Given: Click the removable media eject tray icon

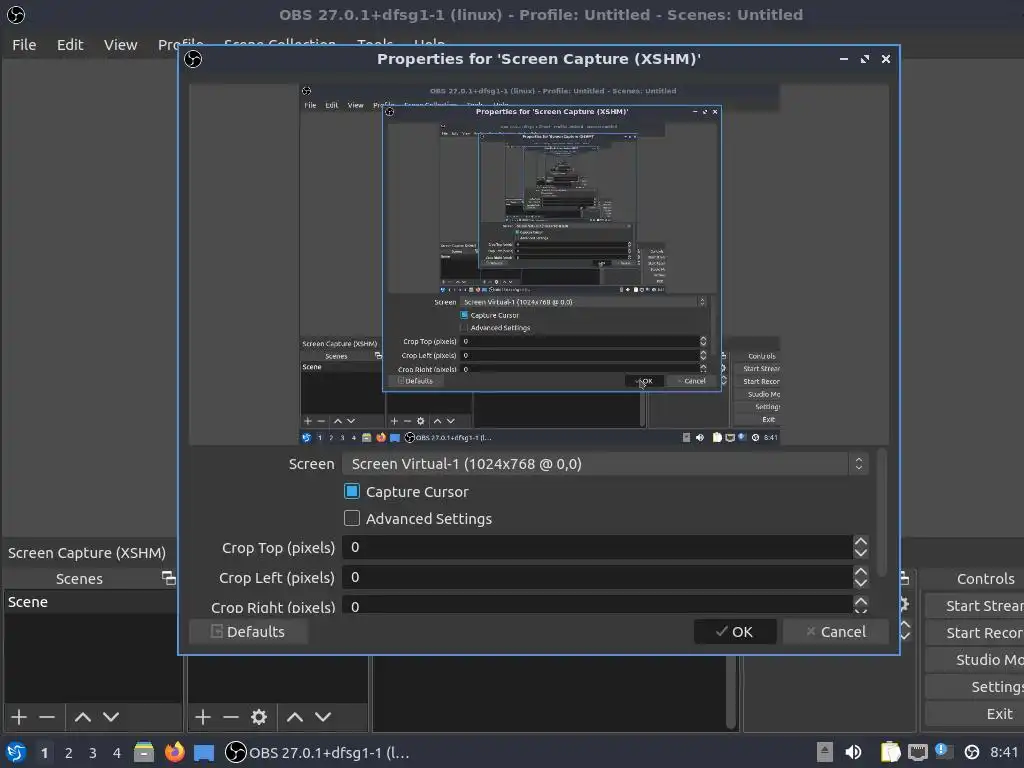Looking at the screenshot, I should click(825, 752).
